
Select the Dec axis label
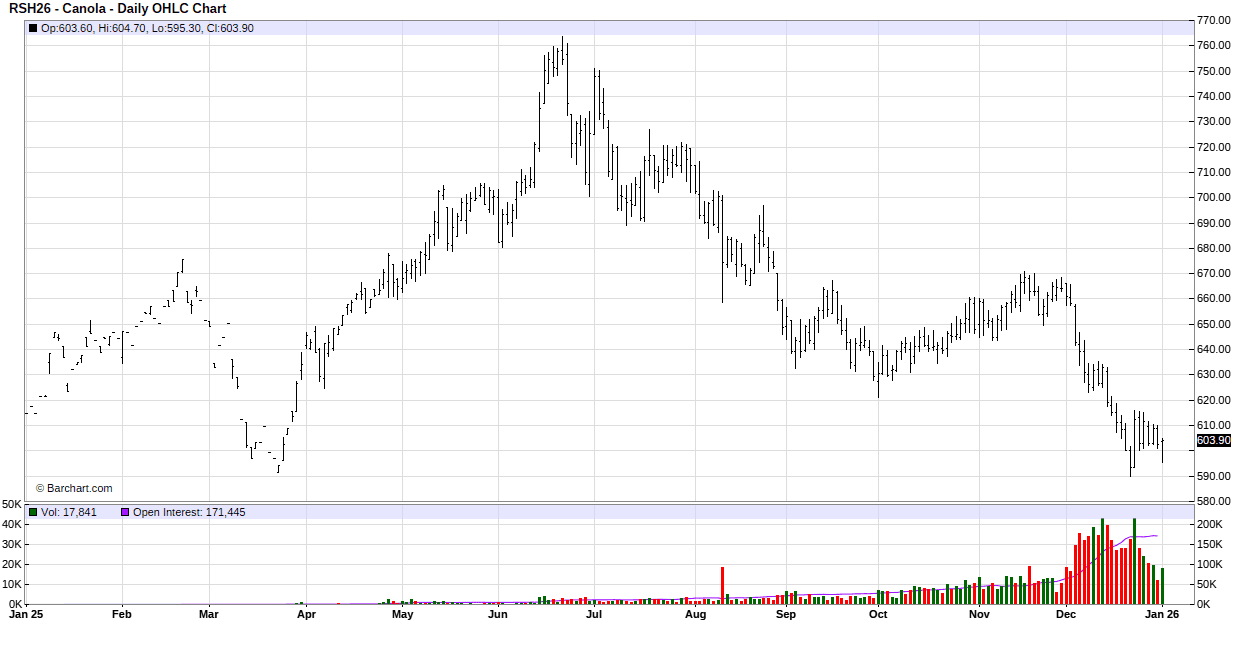click(1066, 615)
